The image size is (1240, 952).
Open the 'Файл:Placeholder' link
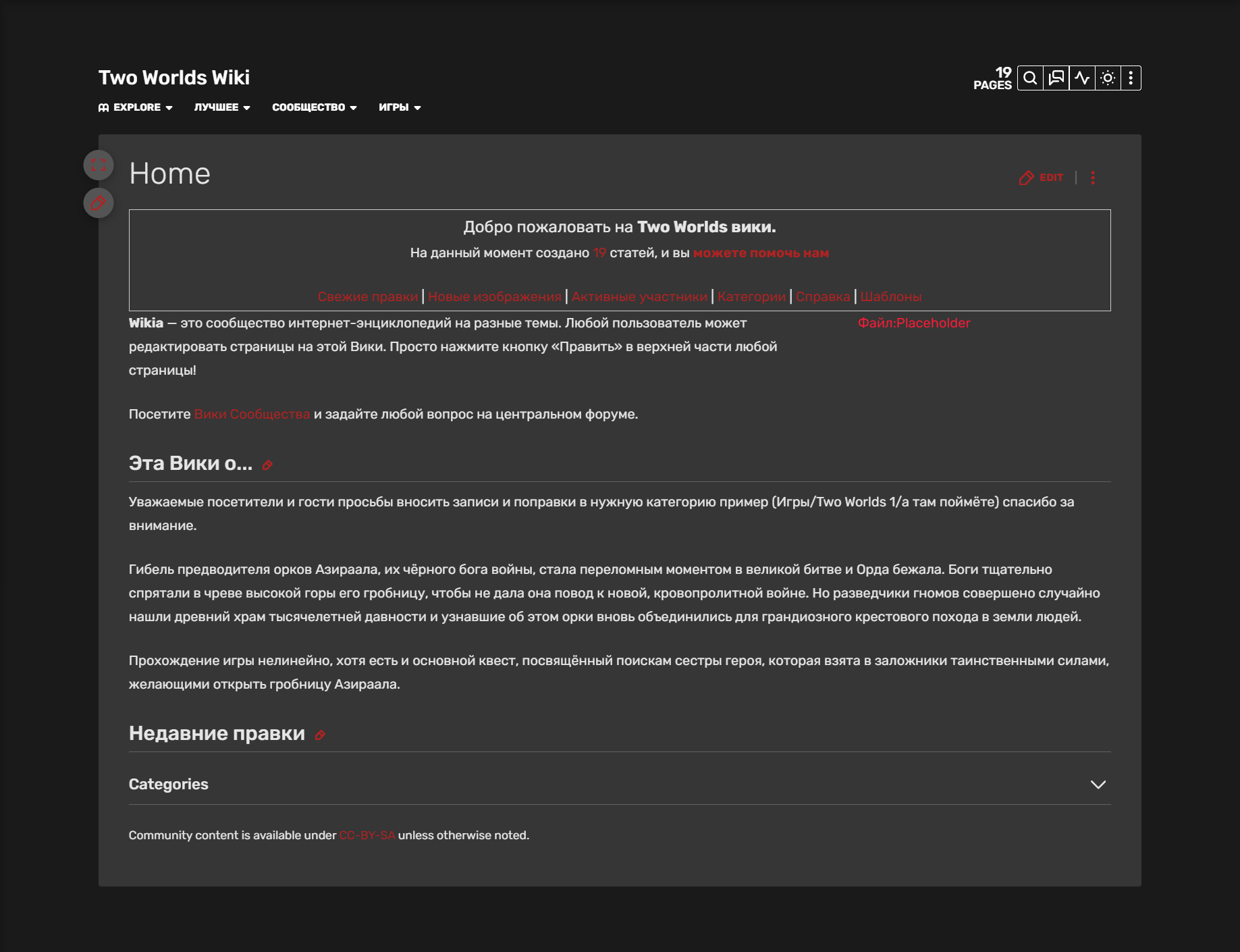[x=914, y=323]
